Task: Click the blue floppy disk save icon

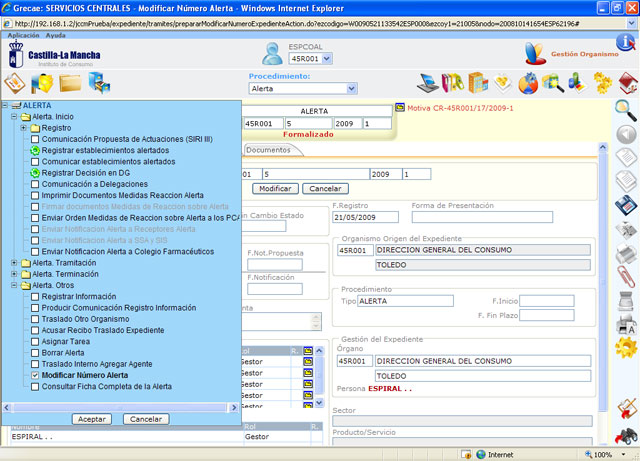Action: coord(626,205)
